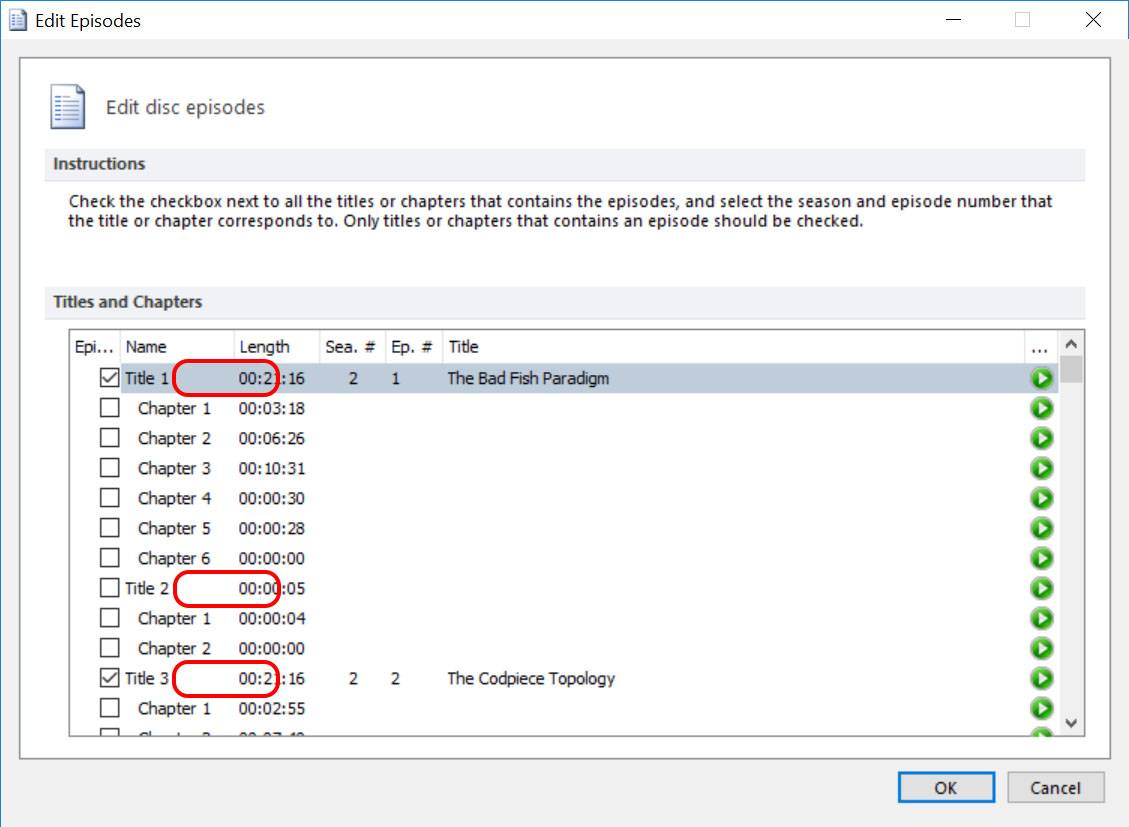Click season number 2 in Title 3 row
Viewport: 1129px width, 827px height.
point(353,679)
